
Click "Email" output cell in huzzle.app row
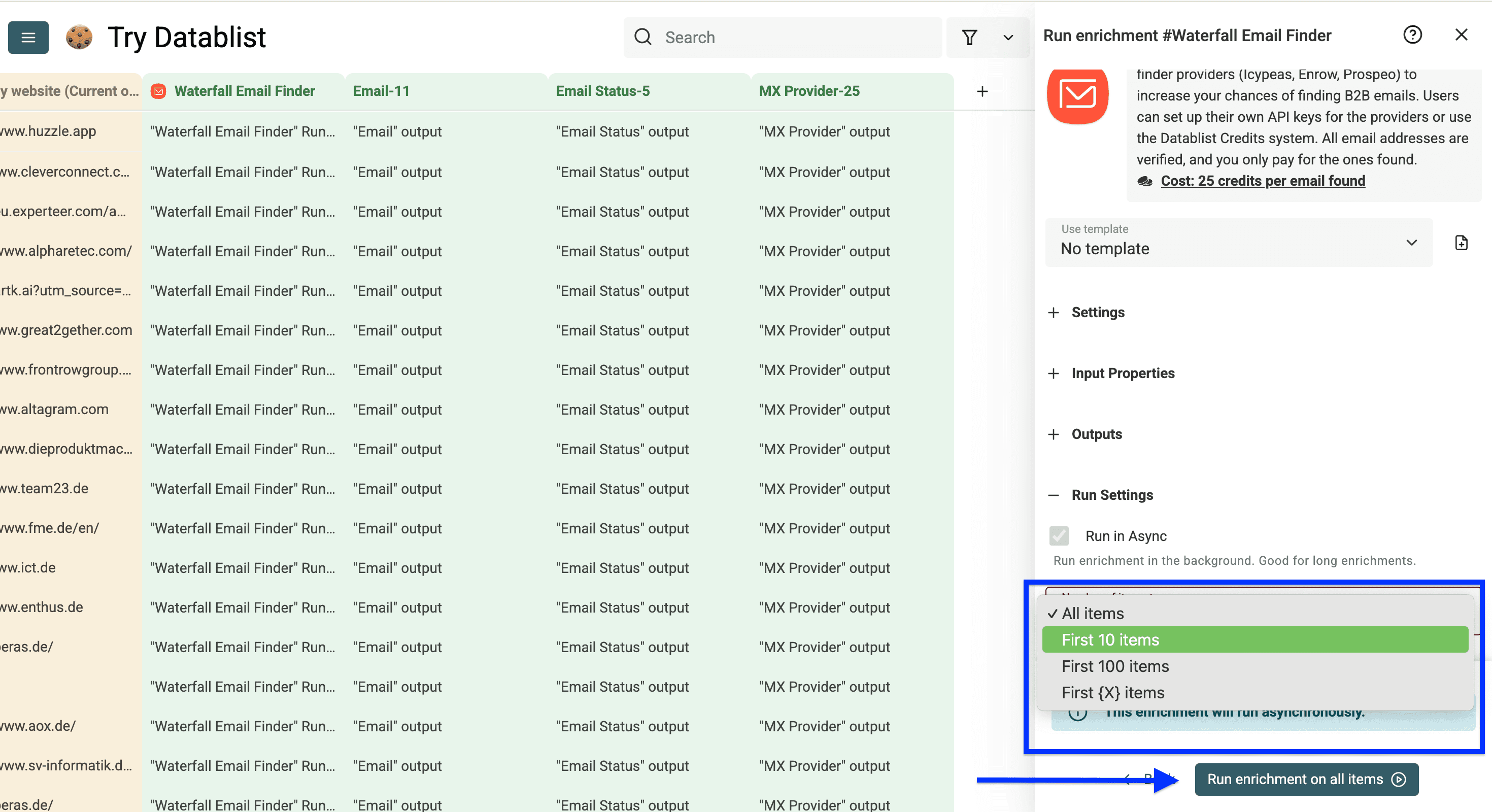point(447,131)
